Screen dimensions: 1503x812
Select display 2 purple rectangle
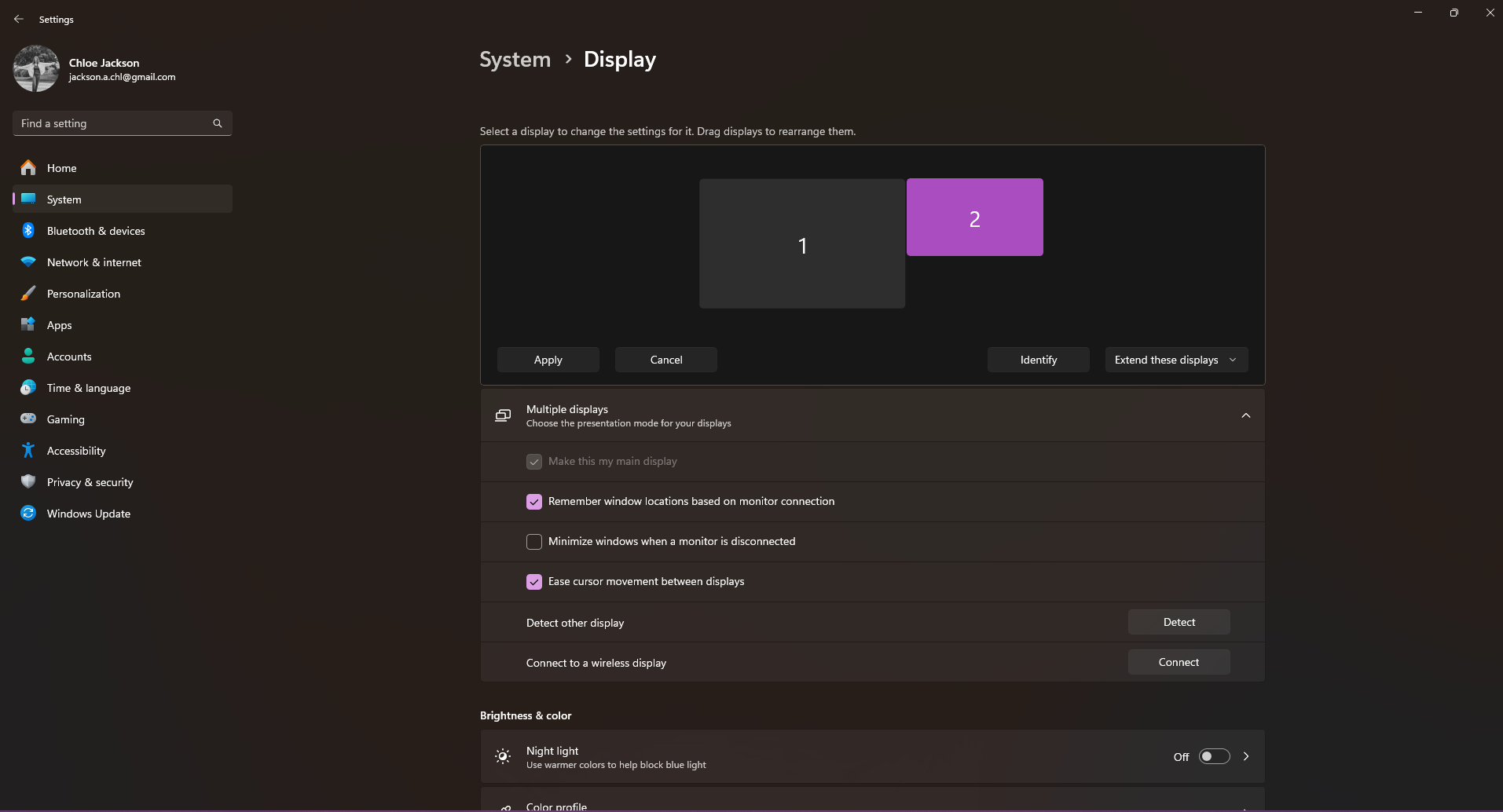975,217
